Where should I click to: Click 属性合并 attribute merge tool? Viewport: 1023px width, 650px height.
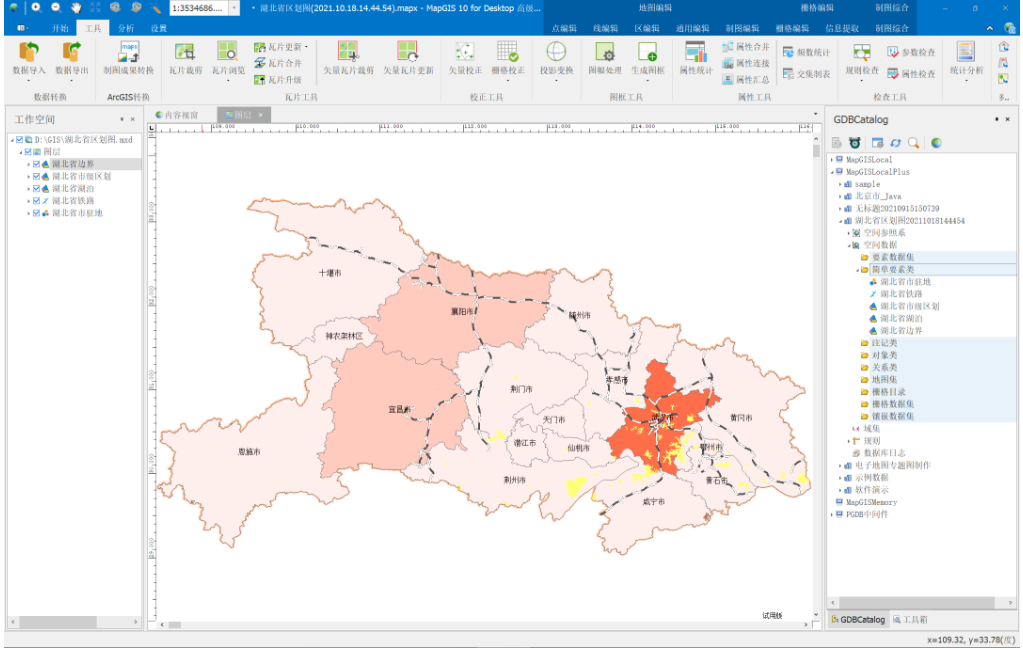(746, 47)
